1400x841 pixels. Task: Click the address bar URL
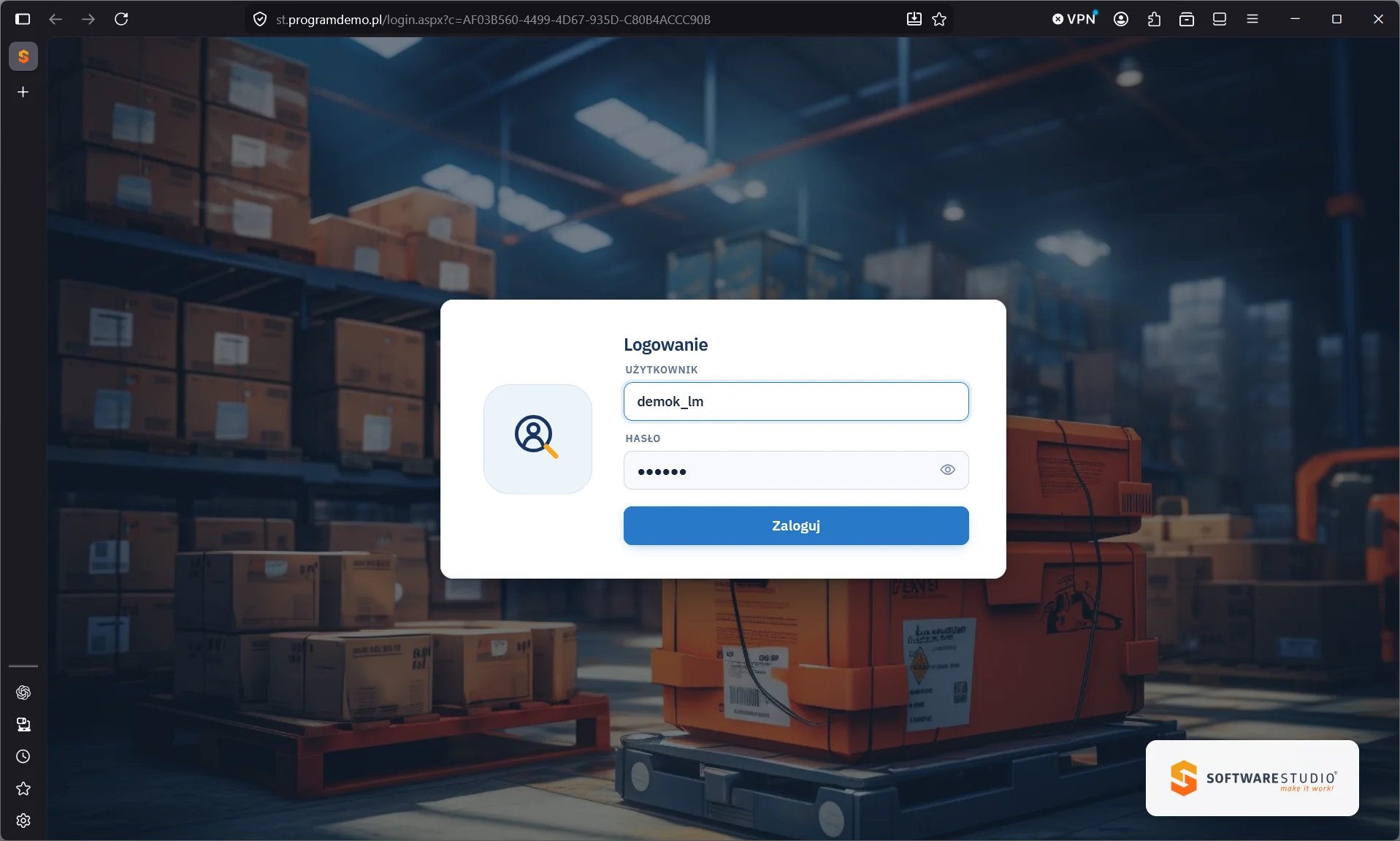(493, 20)
